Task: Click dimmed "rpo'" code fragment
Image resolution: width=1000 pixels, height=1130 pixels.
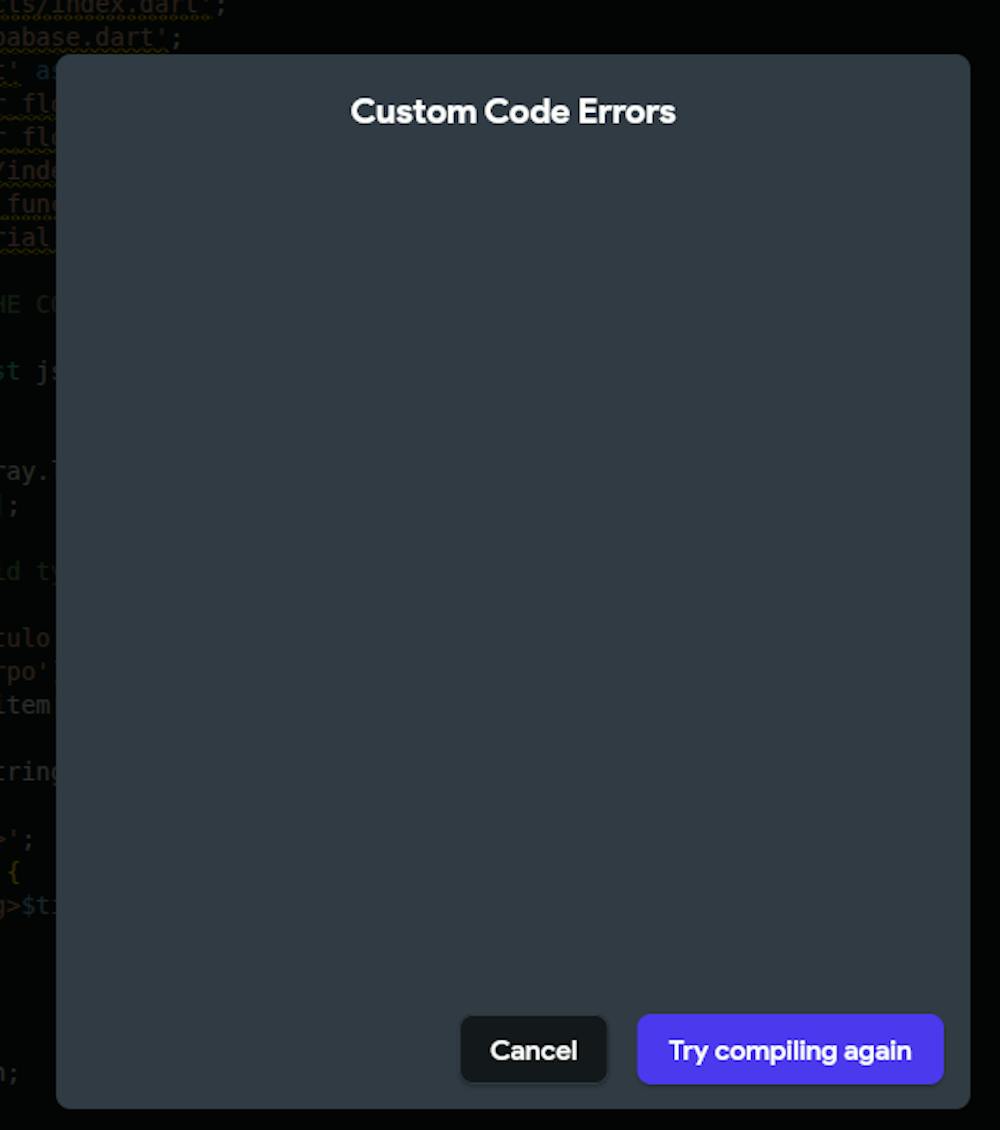Action: pos(26,672)
